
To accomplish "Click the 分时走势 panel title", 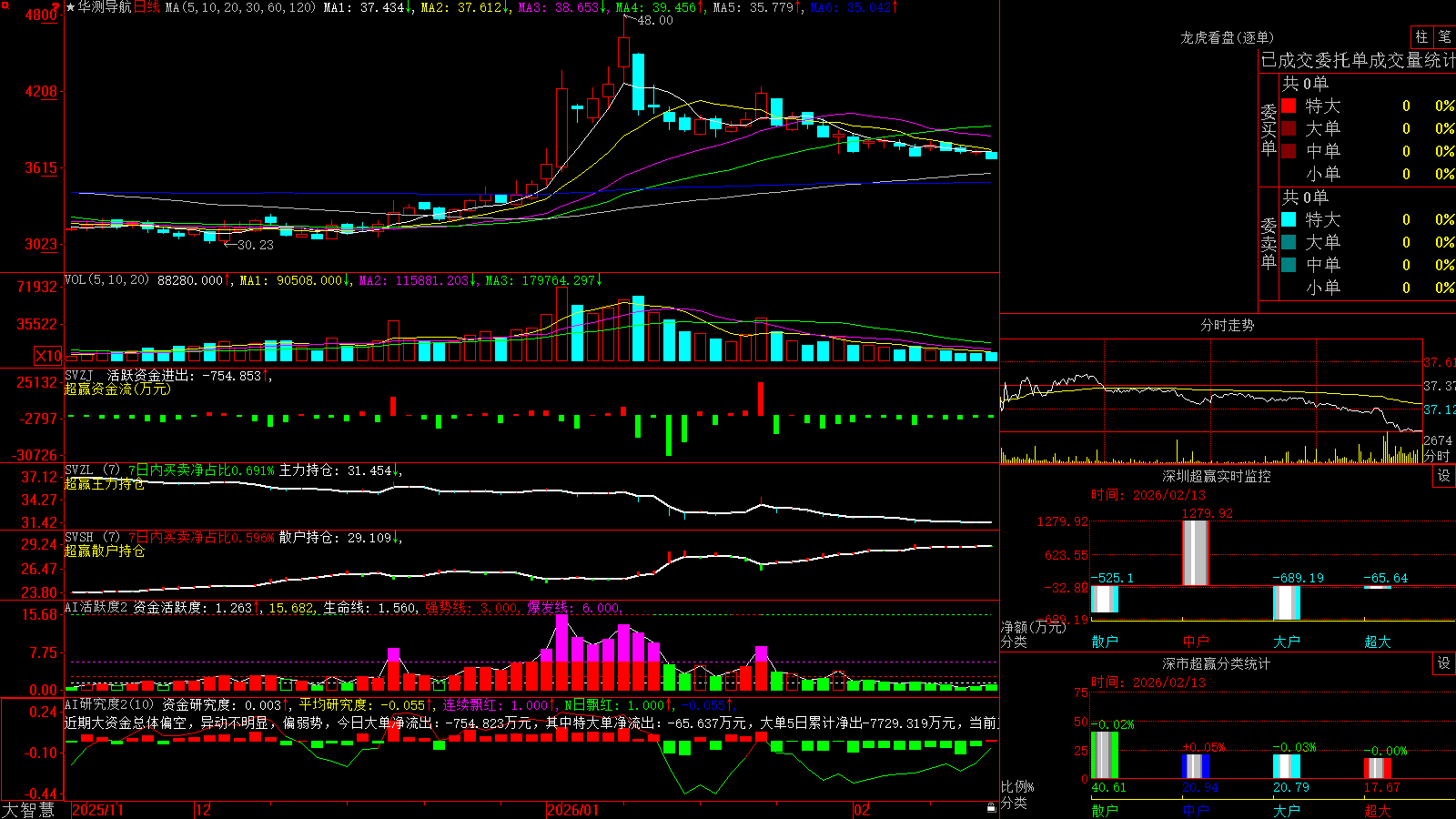I will 1227,325.
